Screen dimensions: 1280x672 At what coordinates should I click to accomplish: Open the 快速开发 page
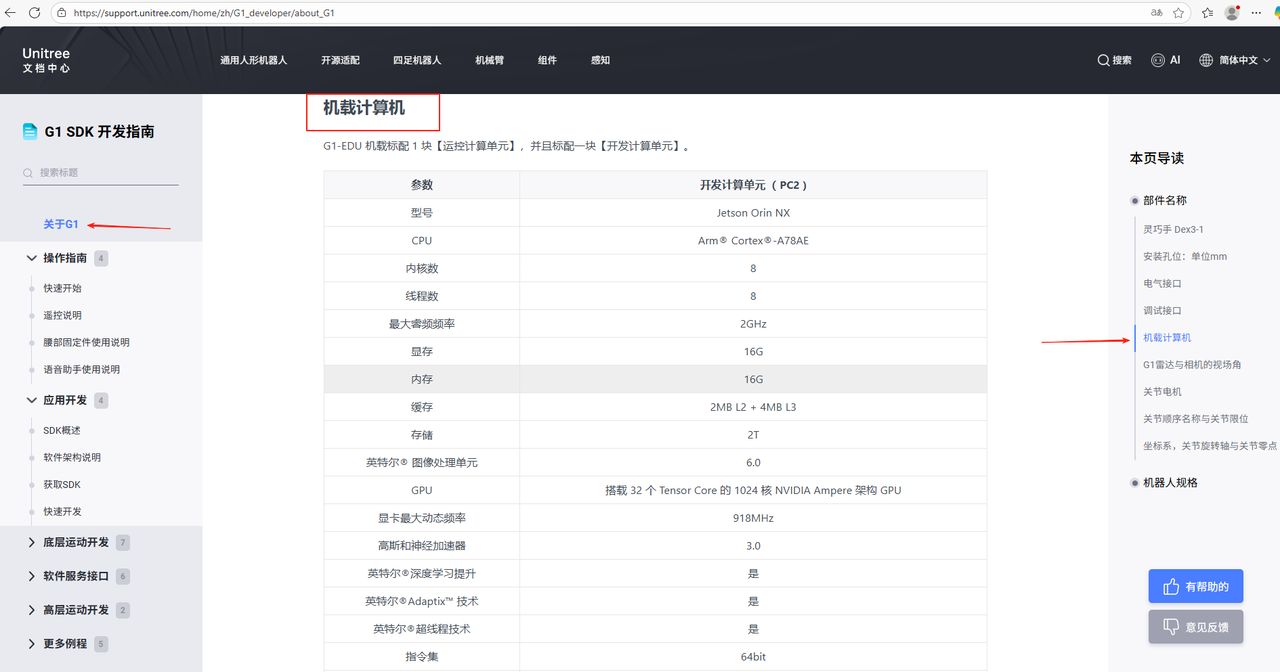[62, 511]
